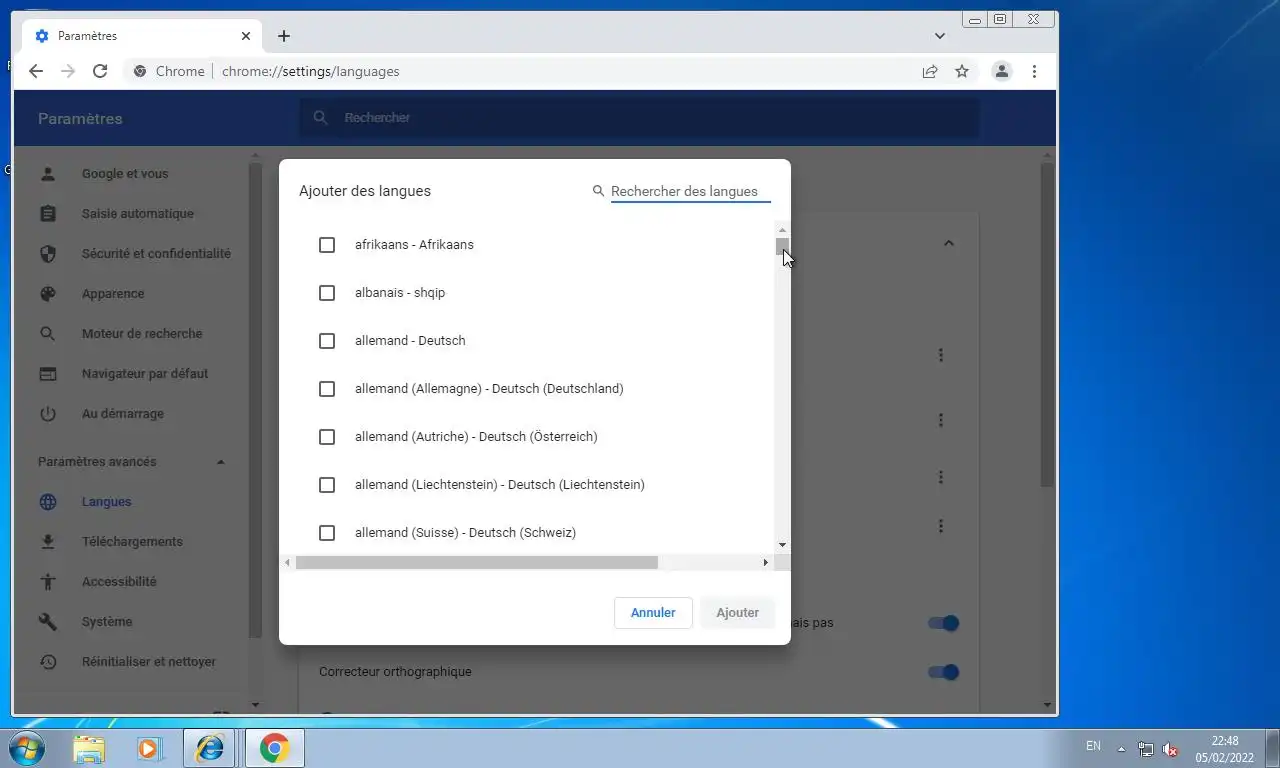Click the muted volume tray icon
This screenshot has height=768, width=1280.
pyautogui.click(x=1169, y=749)
